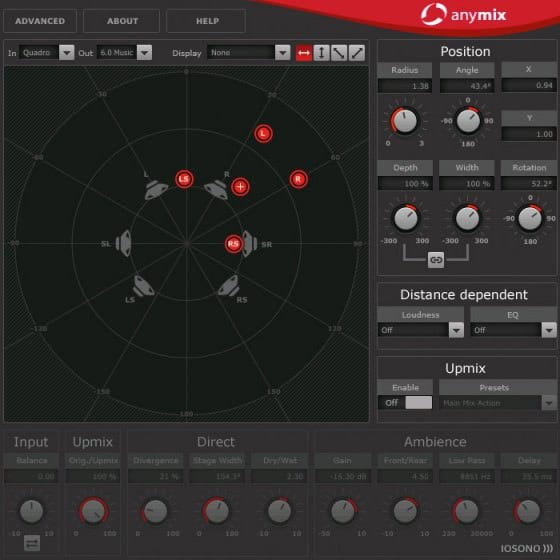
Task: Select diagonal up-right constraint arrow icon
Action: tap(356, 53)
